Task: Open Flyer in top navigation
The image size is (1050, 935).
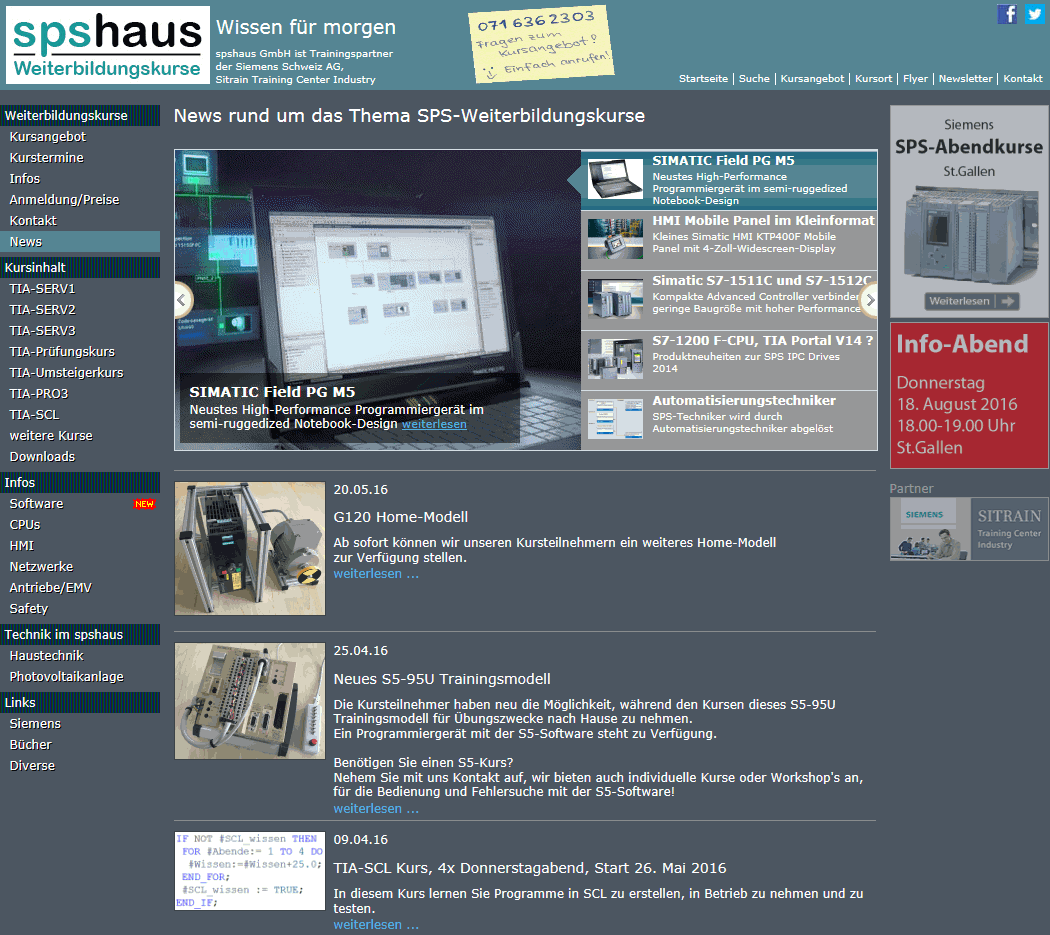Action: pos(915,78)
